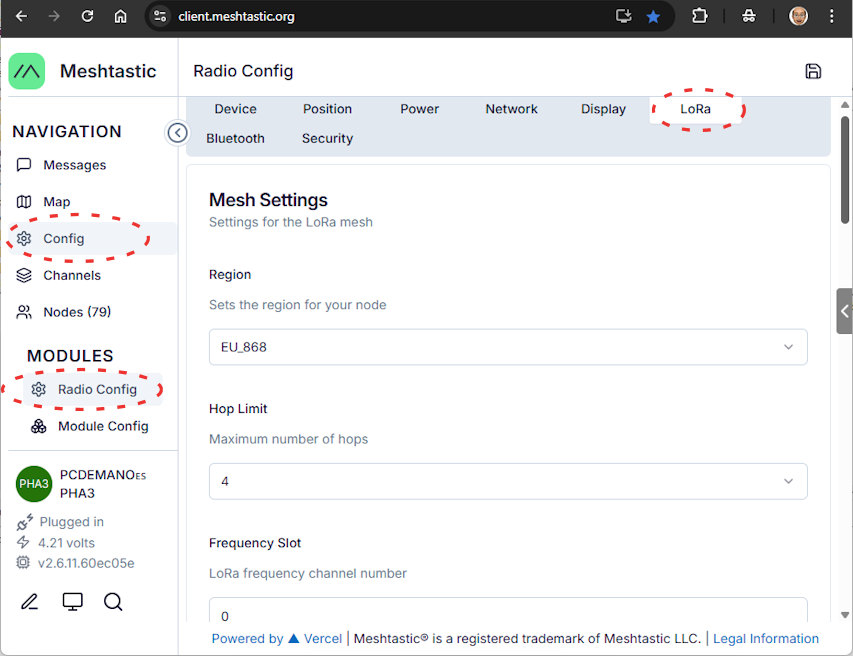Image resolution: width=853 pixels, height=656 pixels.
Task: Click the Meshtastic logo icon
Action: (x=27, y=71)
